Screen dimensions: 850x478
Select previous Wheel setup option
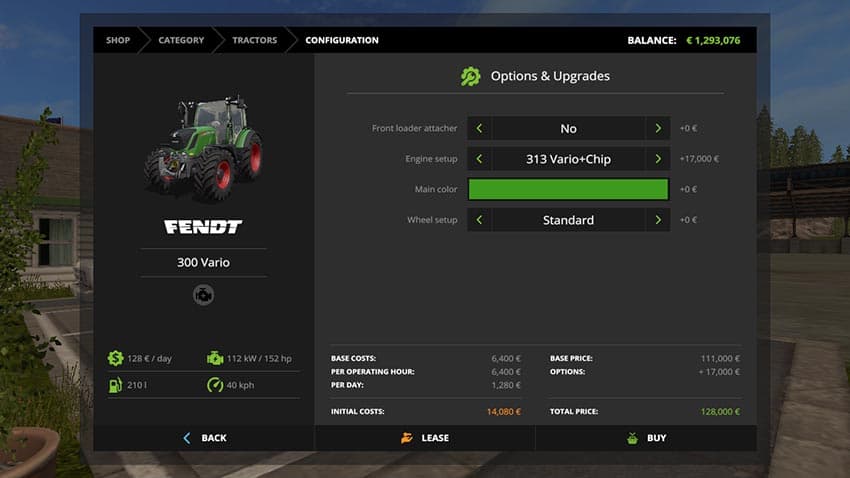coord(479,220)
